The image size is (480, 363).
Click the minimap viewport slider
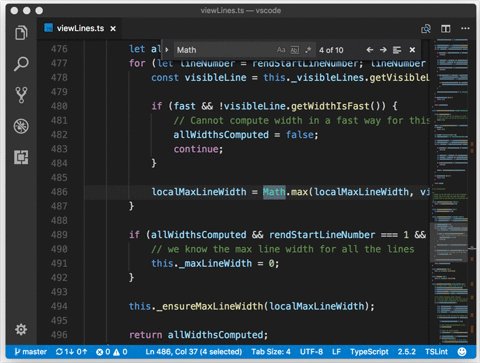coord(450,243)
